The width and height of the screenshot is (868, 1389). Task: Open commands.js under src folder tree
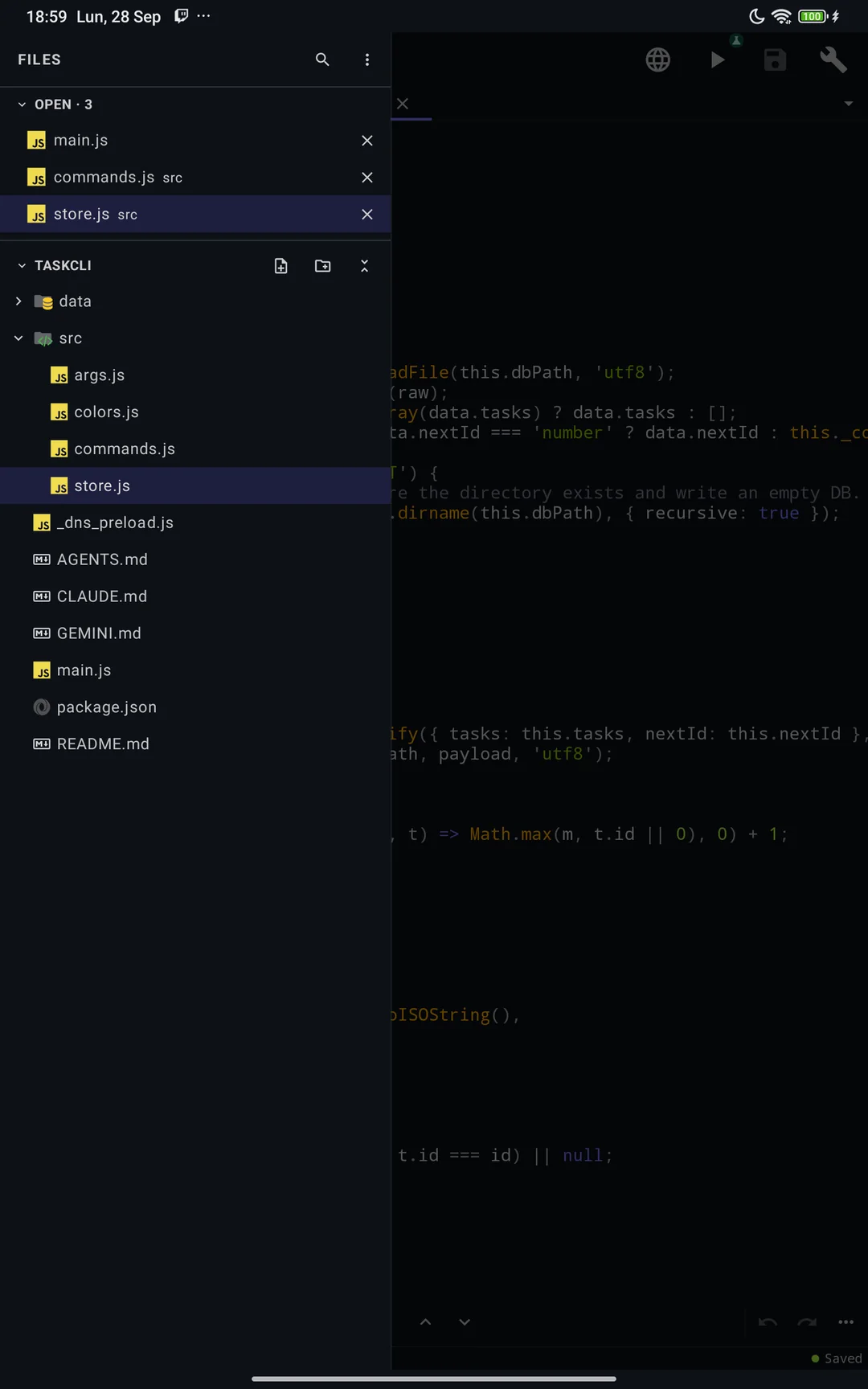coord(195,449)
